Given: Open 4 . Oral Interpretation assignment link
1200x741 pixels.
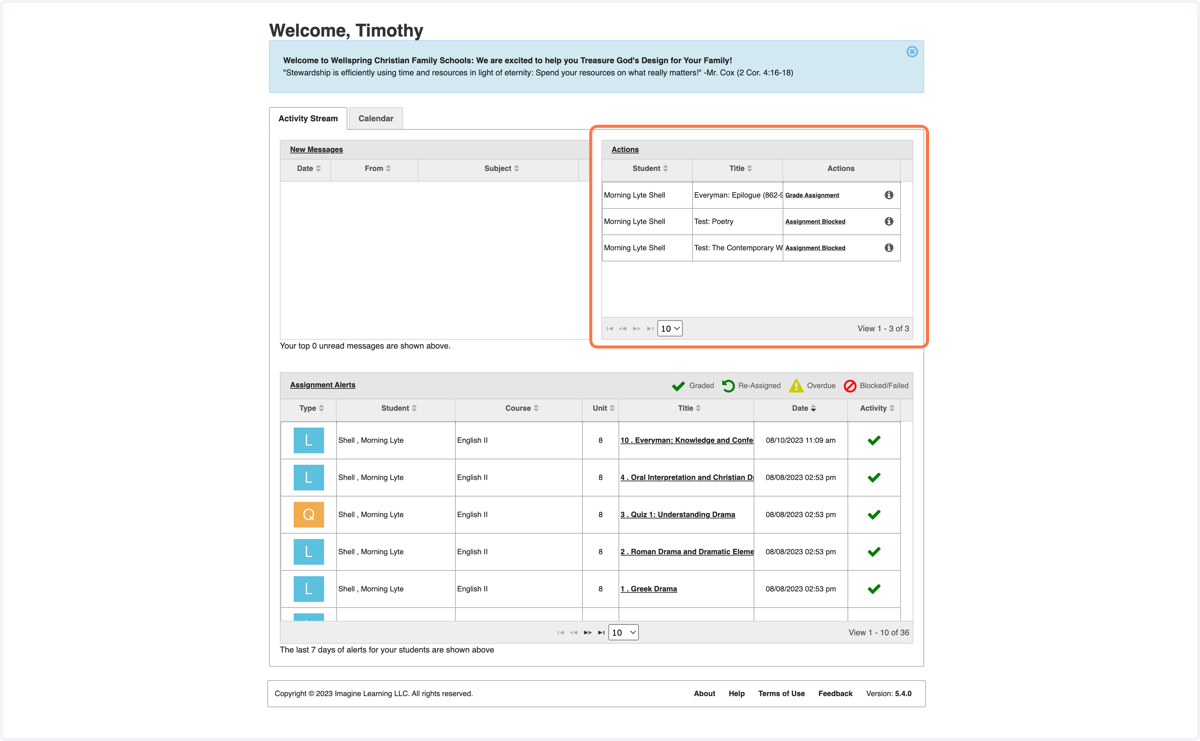Looking at the screenshot, I should pyautogui.click(x=687, y=477).
